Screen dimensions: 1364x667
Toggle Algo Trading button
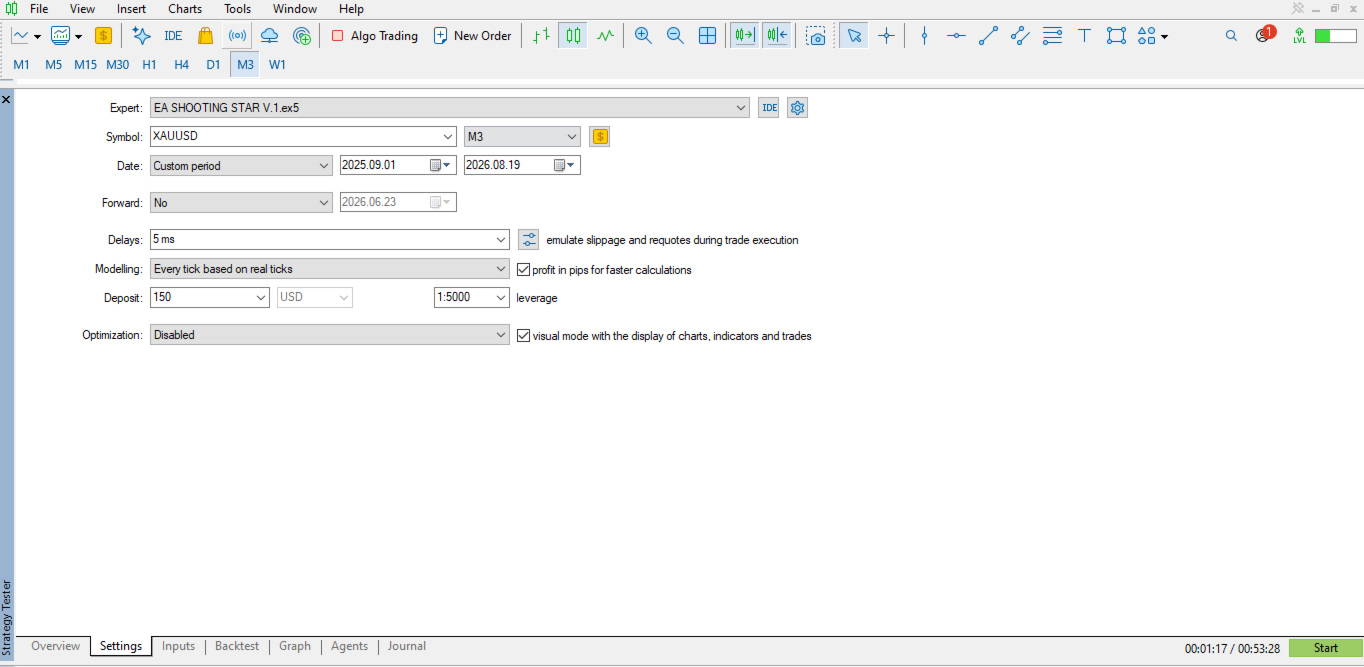pyautogui.click(x=374, y=36)
